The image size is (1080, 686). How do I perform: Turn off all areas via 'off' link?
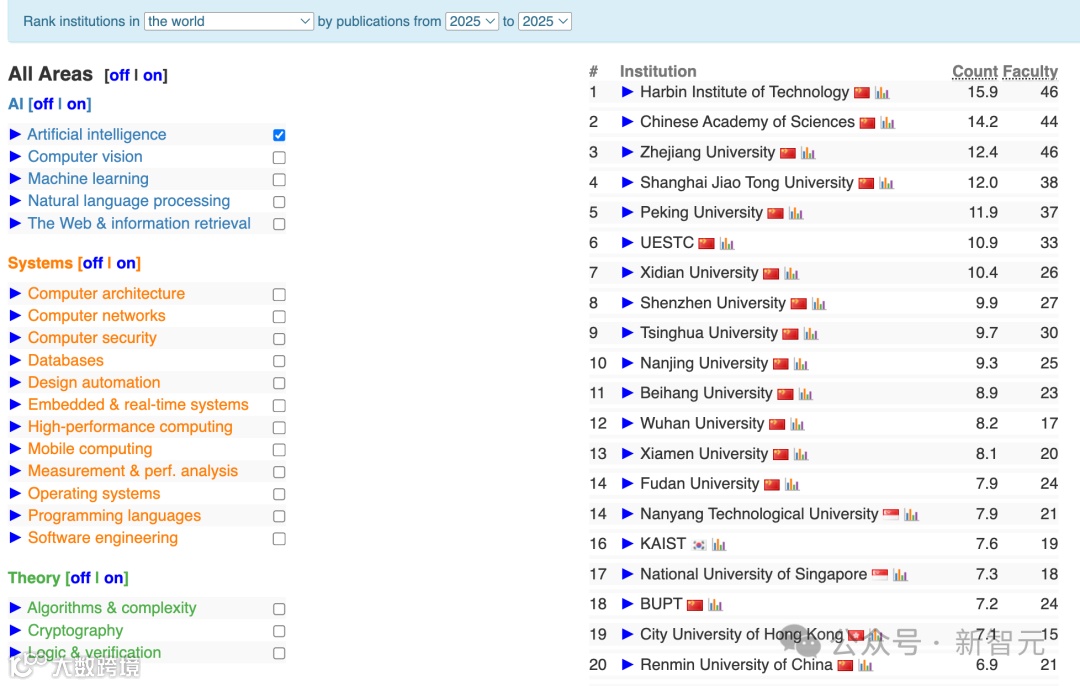tap(119, 75)
